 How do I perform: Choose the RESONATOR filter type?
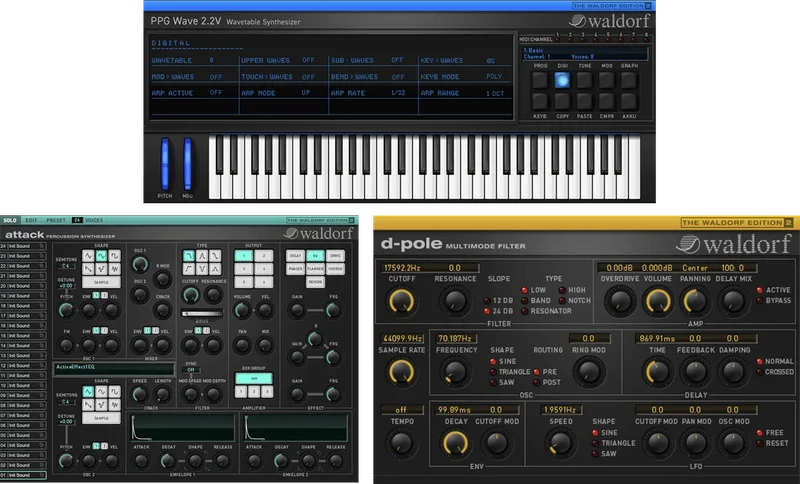(524, 311)
